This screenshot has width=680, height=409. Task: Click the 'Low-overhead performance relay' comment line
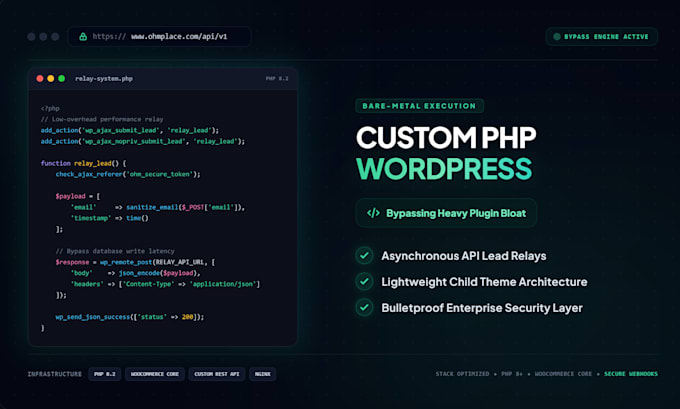(x=102, y=119)
